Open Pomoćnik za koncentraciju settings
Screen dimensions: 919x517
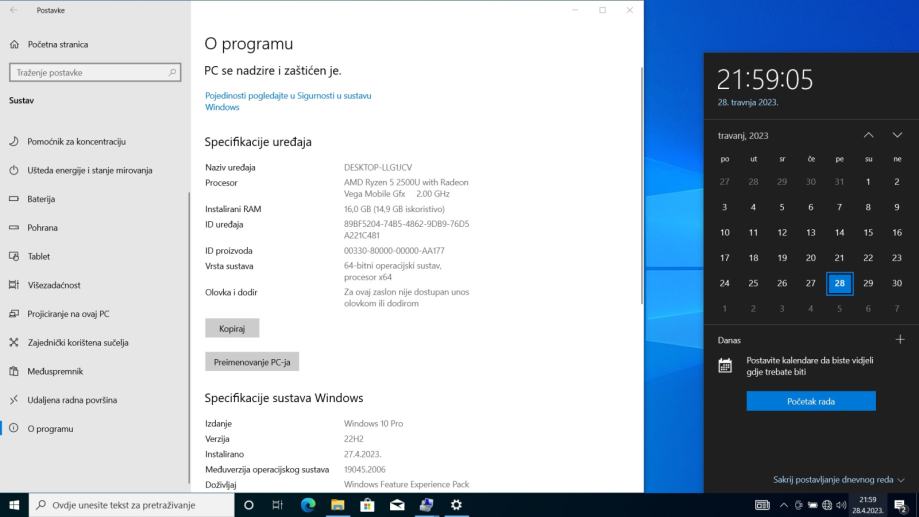(76, 142)
